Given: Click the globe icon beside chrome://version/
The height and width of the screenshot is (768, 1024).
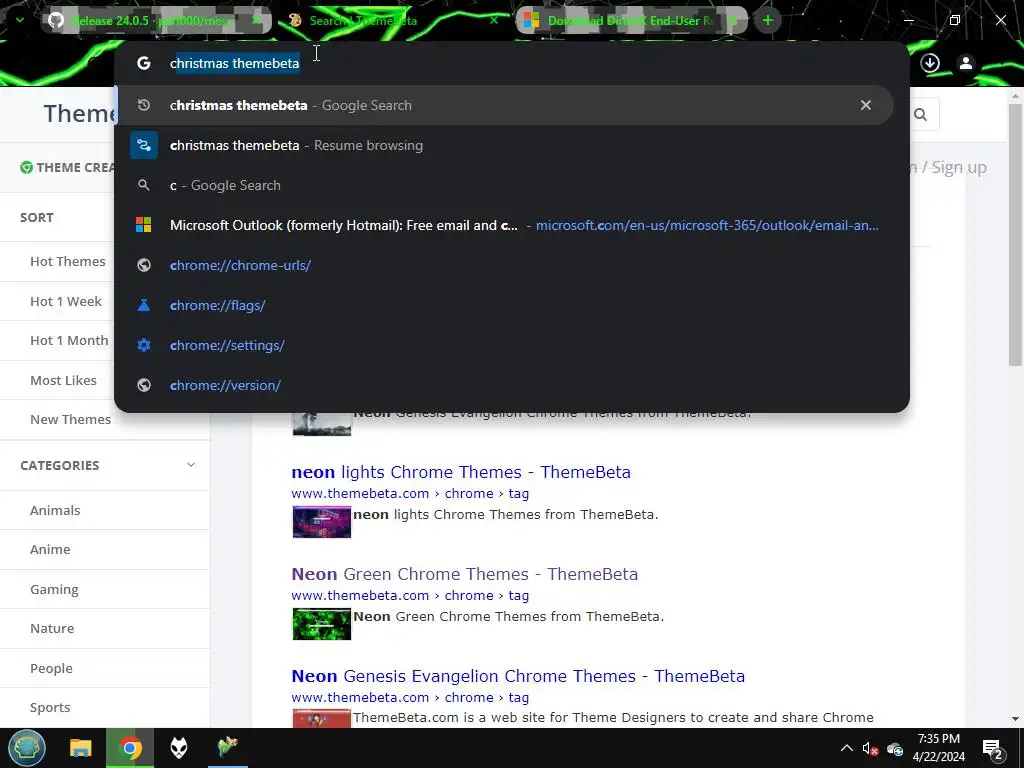Looking at the screenshot, I should point(144,385).
